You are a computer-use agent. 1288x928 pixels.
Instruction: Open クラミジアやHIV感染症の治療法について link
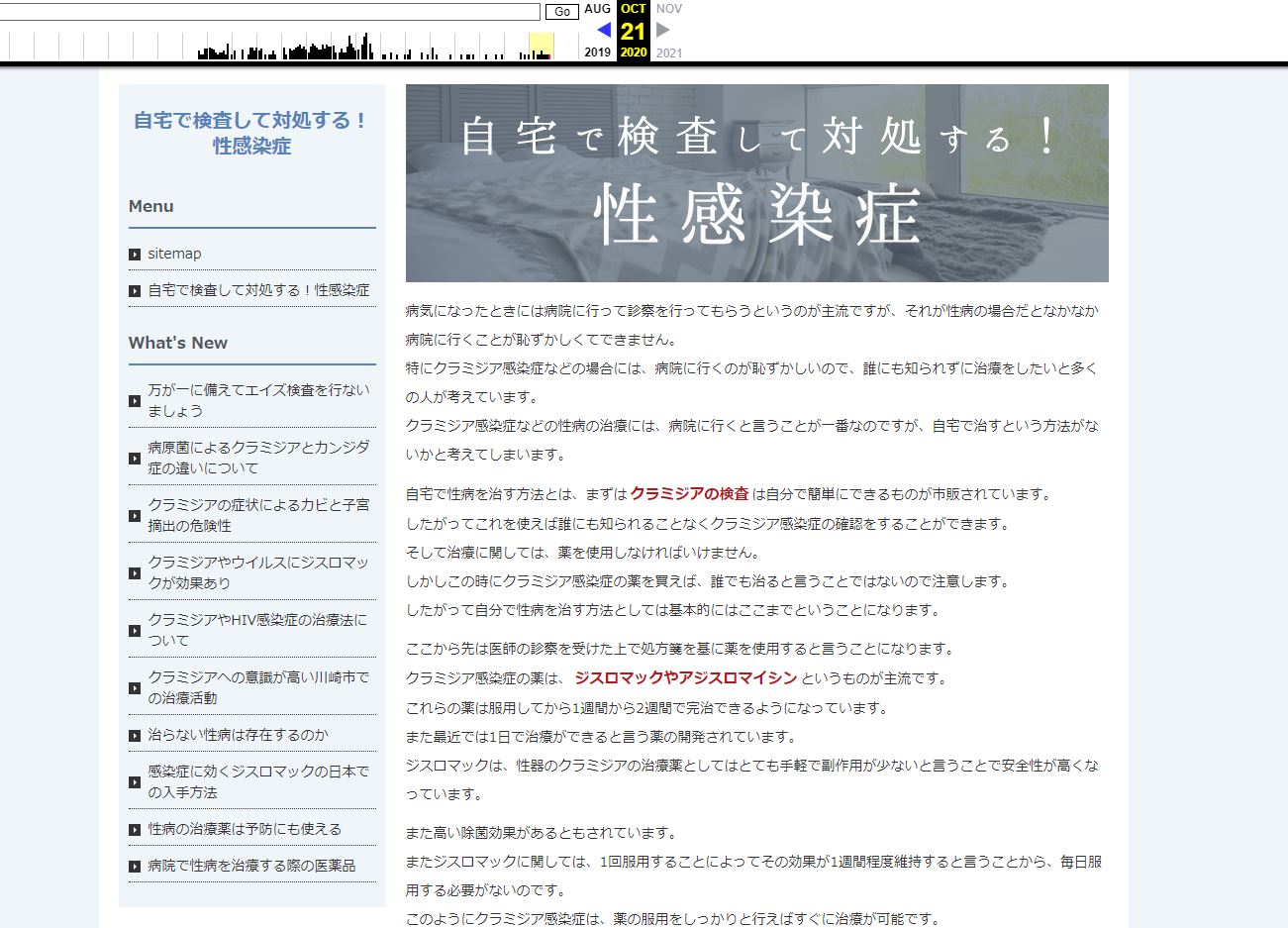[256, 630]
